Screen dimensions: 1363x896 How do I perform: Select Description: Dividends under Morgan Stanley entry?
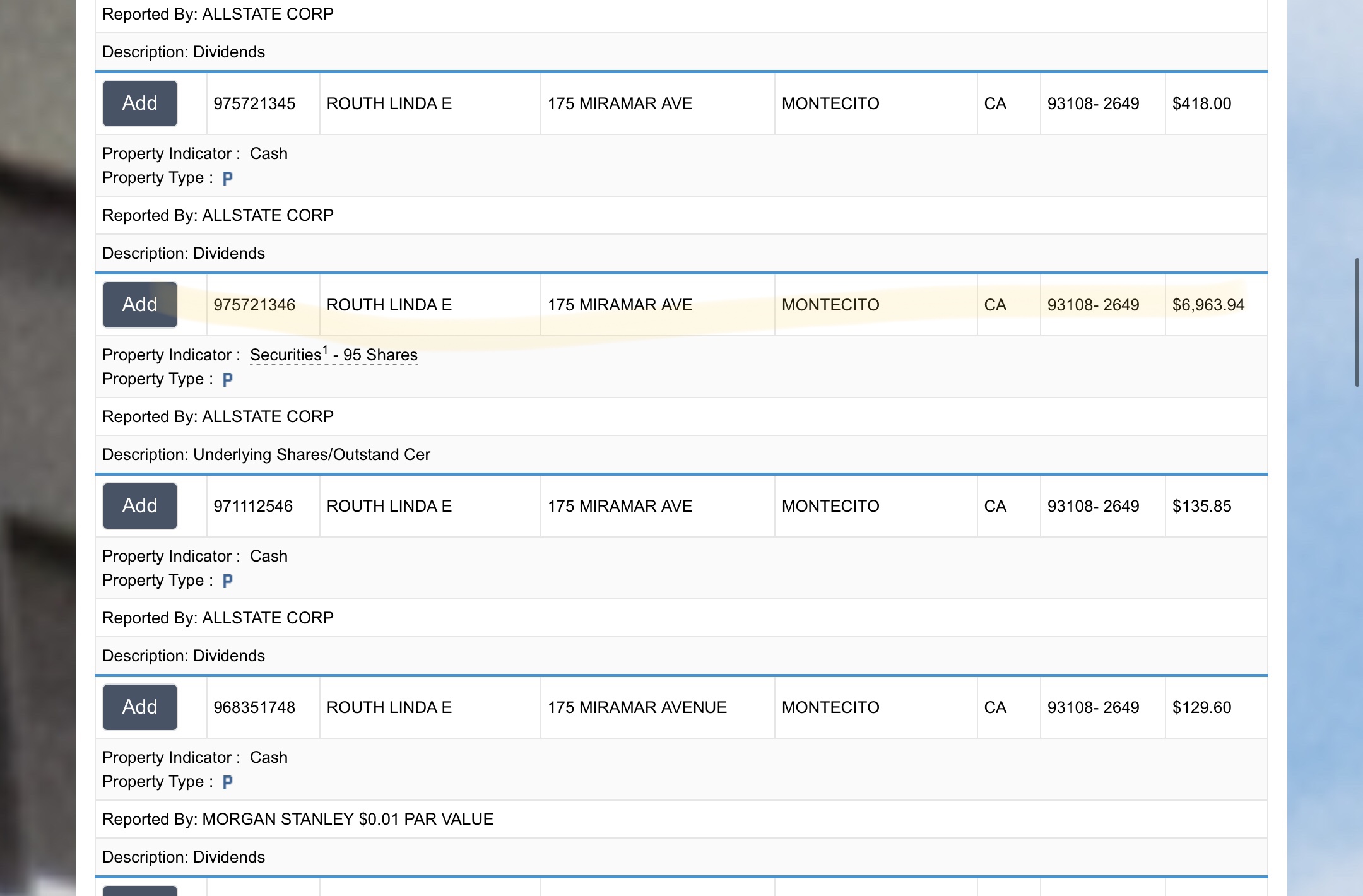pyautogui.click(x=184, y=857)
